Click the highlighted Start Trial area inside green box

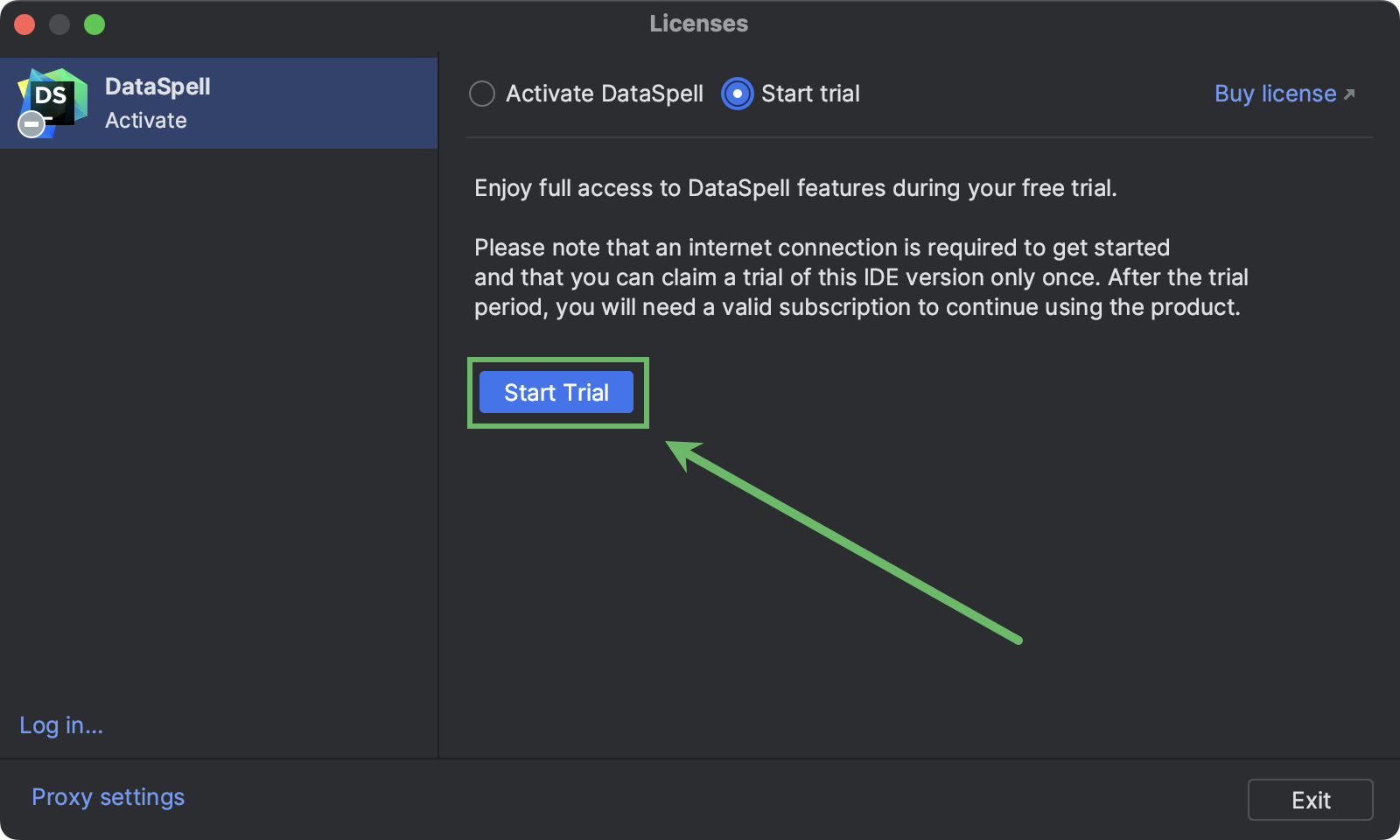pyautogui.click(x=556, y=392)
